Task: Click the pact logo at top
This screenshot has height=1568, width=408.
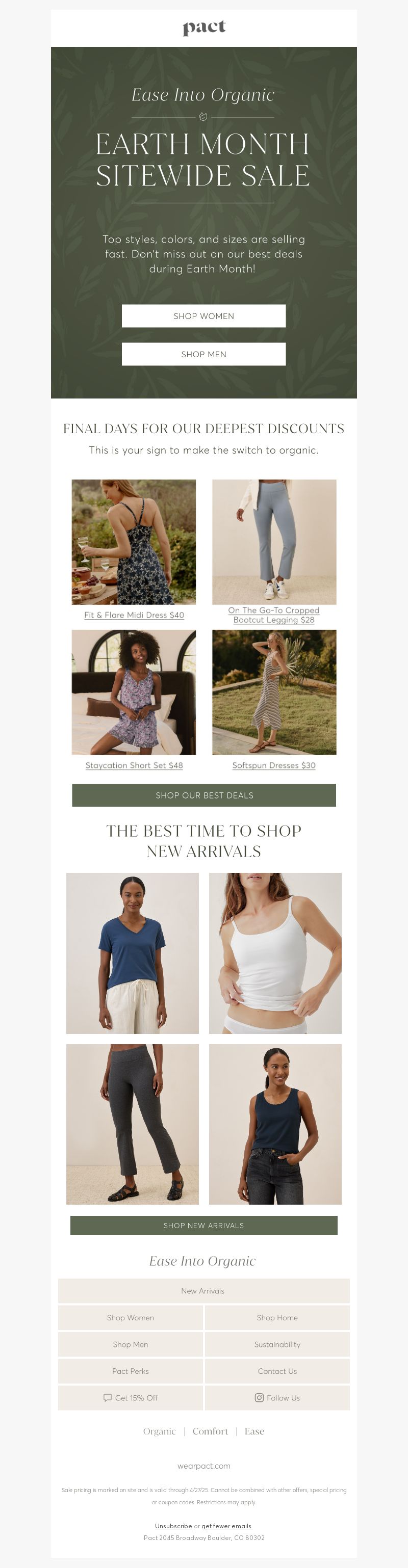Action: [x=204, y=28]
